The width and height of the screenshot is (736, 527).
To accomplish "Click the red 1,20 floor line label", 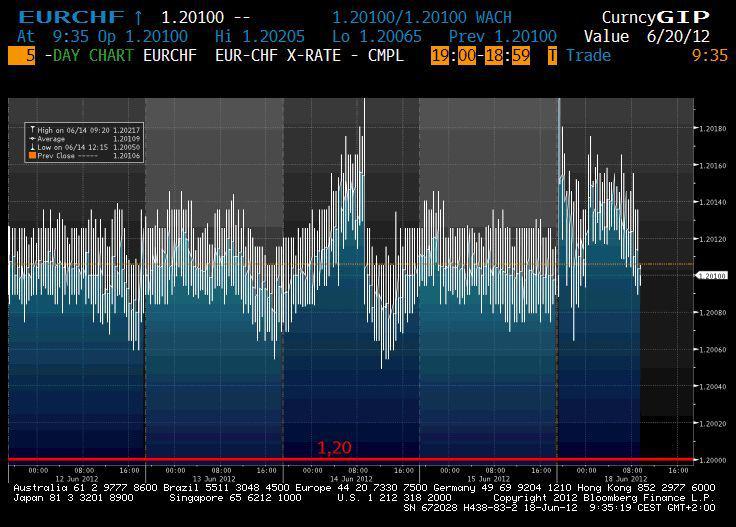I will (x=334, y=448).
